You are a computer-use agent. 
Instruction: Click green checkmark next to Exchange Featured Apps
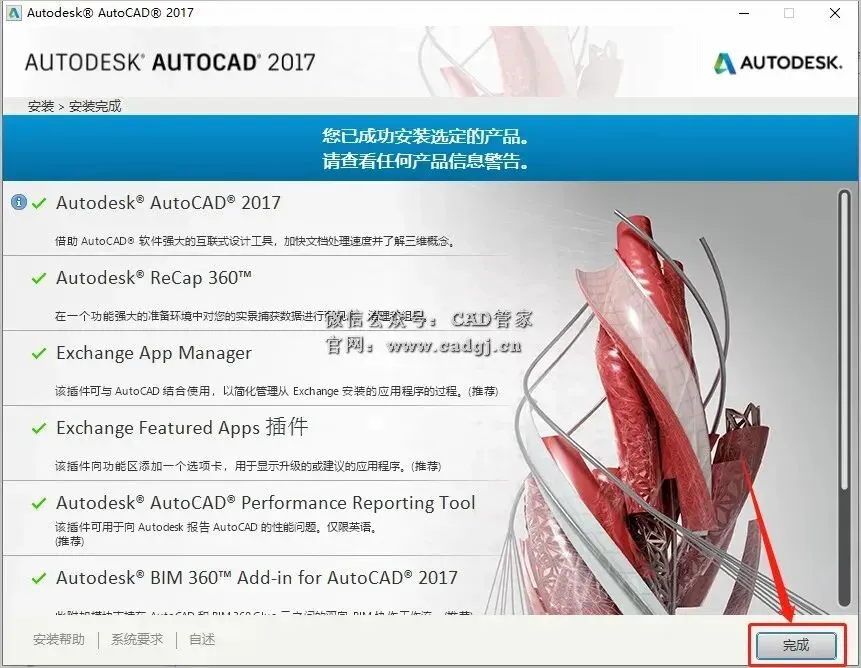39,428
